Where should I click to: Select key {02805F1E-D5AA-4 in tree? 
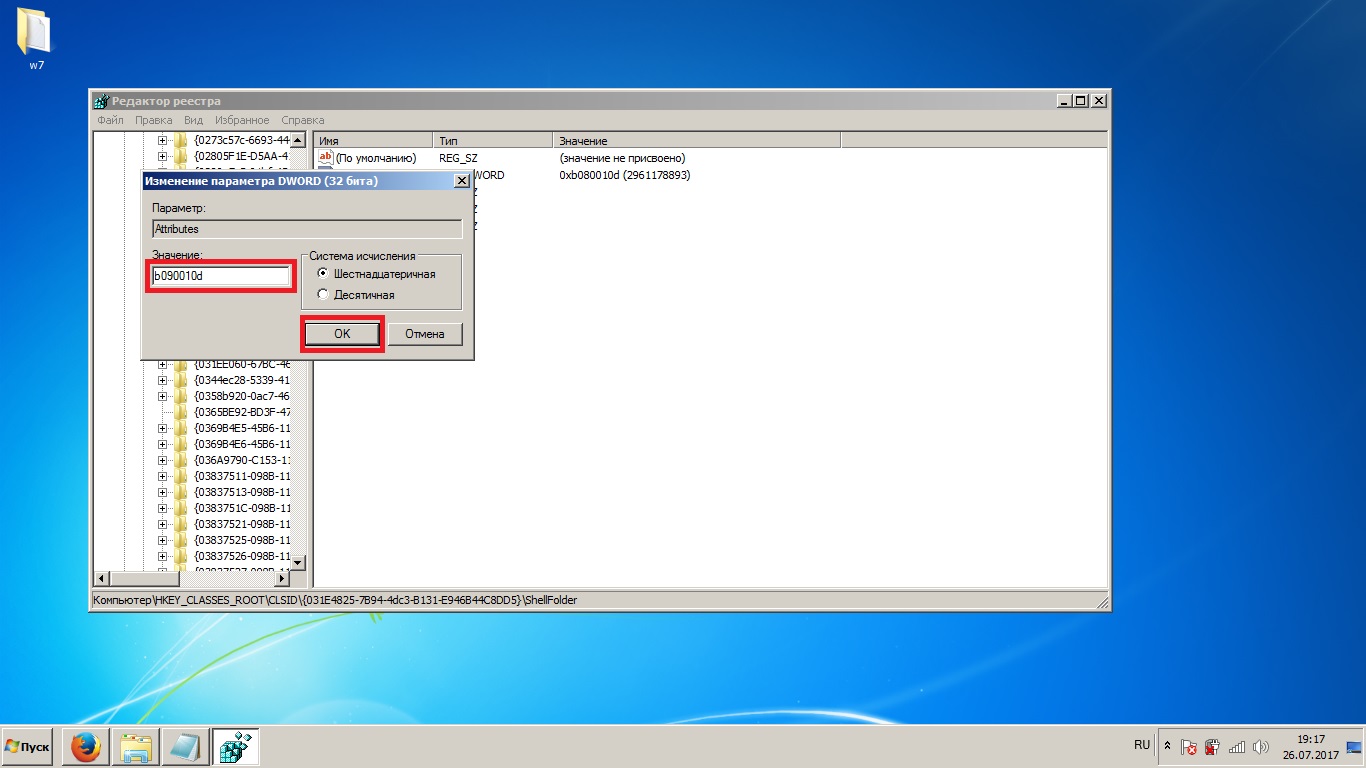[x=242, y=156]
